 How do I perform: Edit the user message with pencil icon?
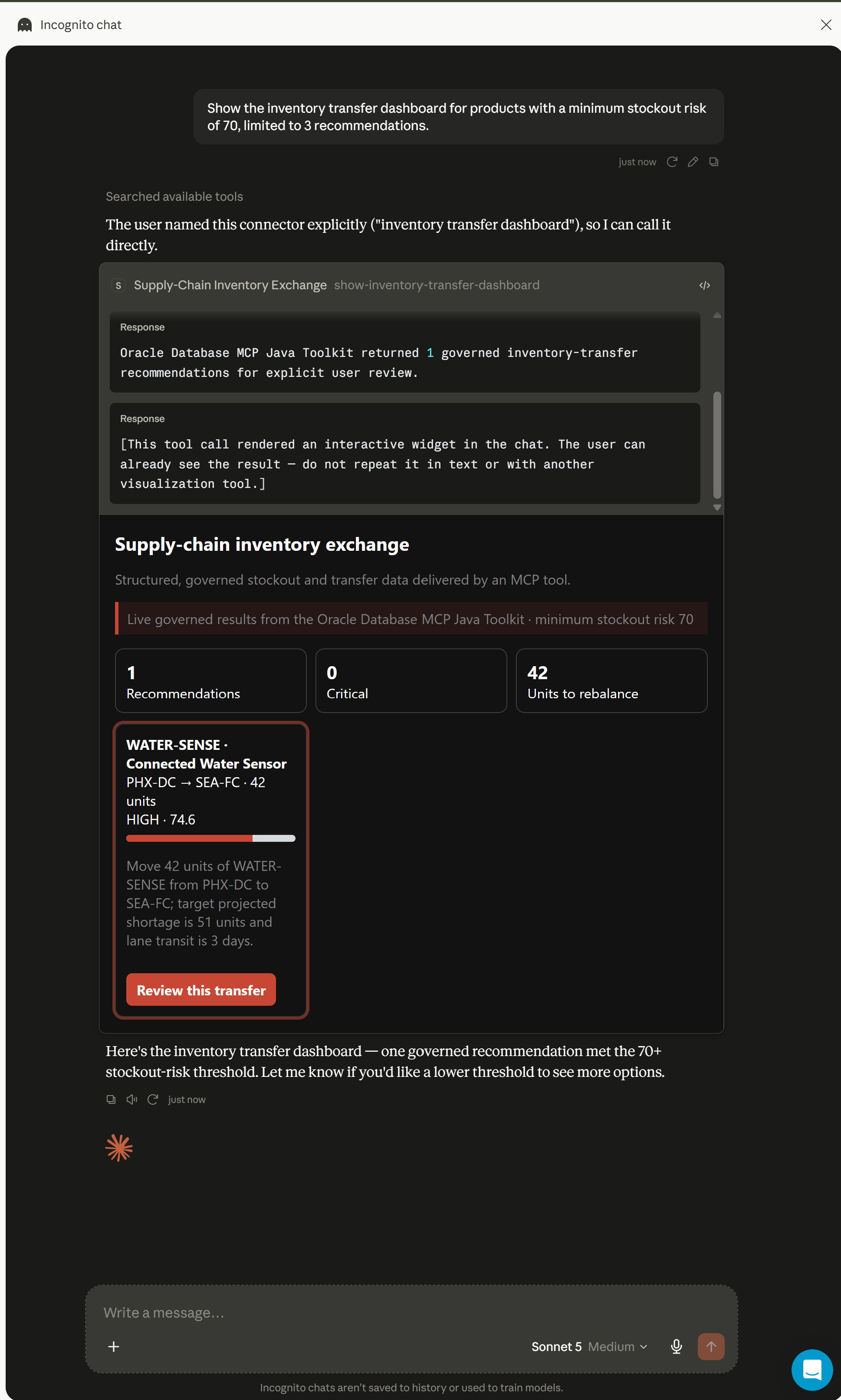point(693,162)
